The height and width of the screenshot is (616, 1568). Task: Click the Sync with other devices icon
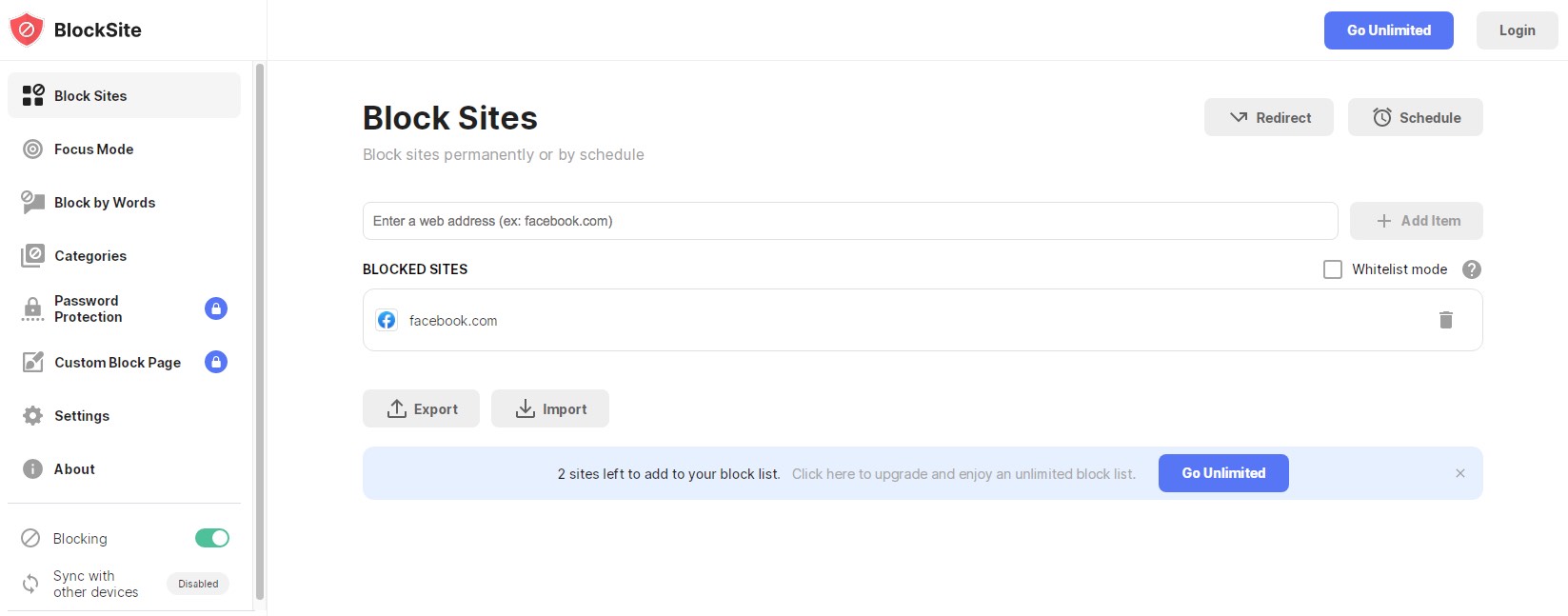[31, 584]
